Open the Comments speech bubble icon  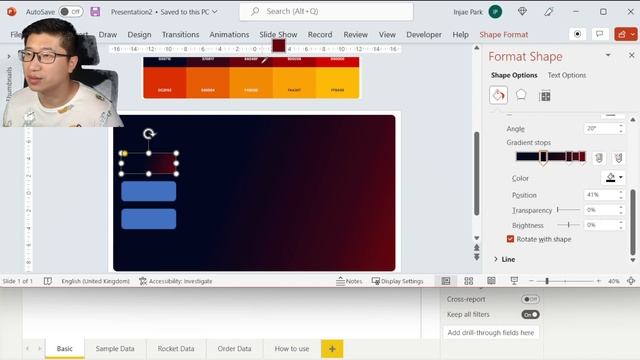(x=599, y=34)
